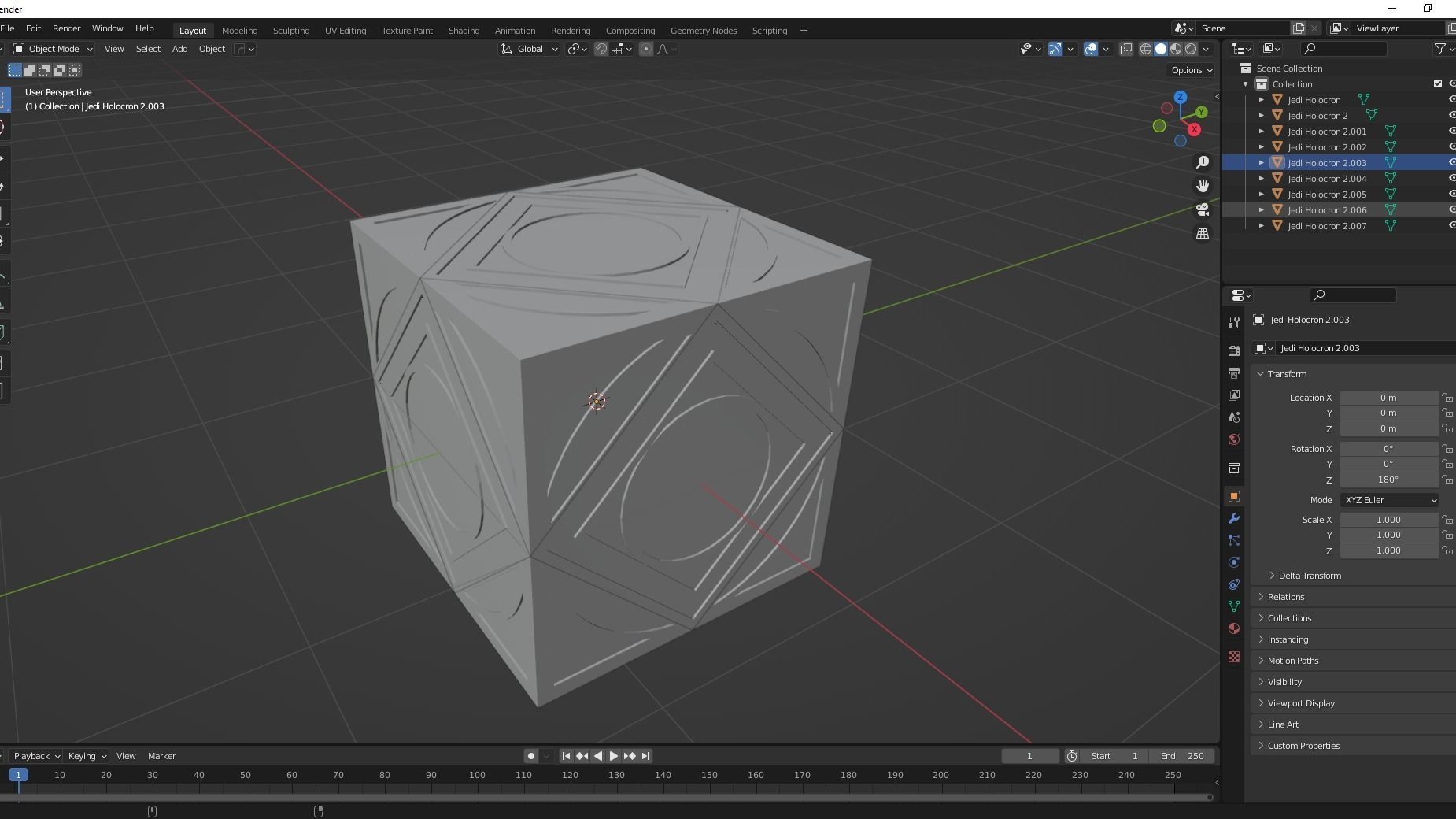Uncheck the Collection exclude checkbox
This screenshot has height=819, width=1456.
click(x=1438, y=84)
